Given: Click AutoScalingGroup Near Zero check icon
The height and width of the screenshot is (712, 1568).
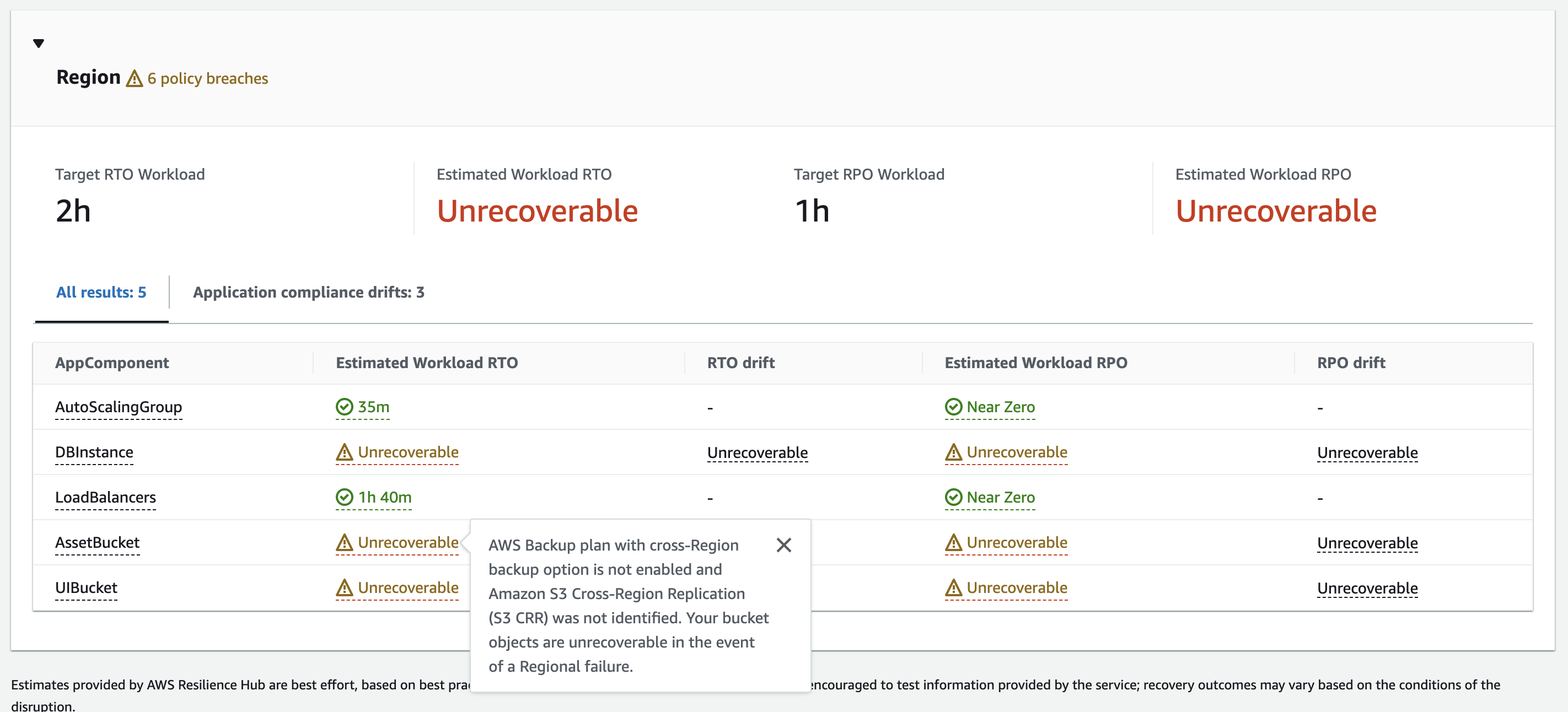Looking at the screenshot, I should point(953,407).
